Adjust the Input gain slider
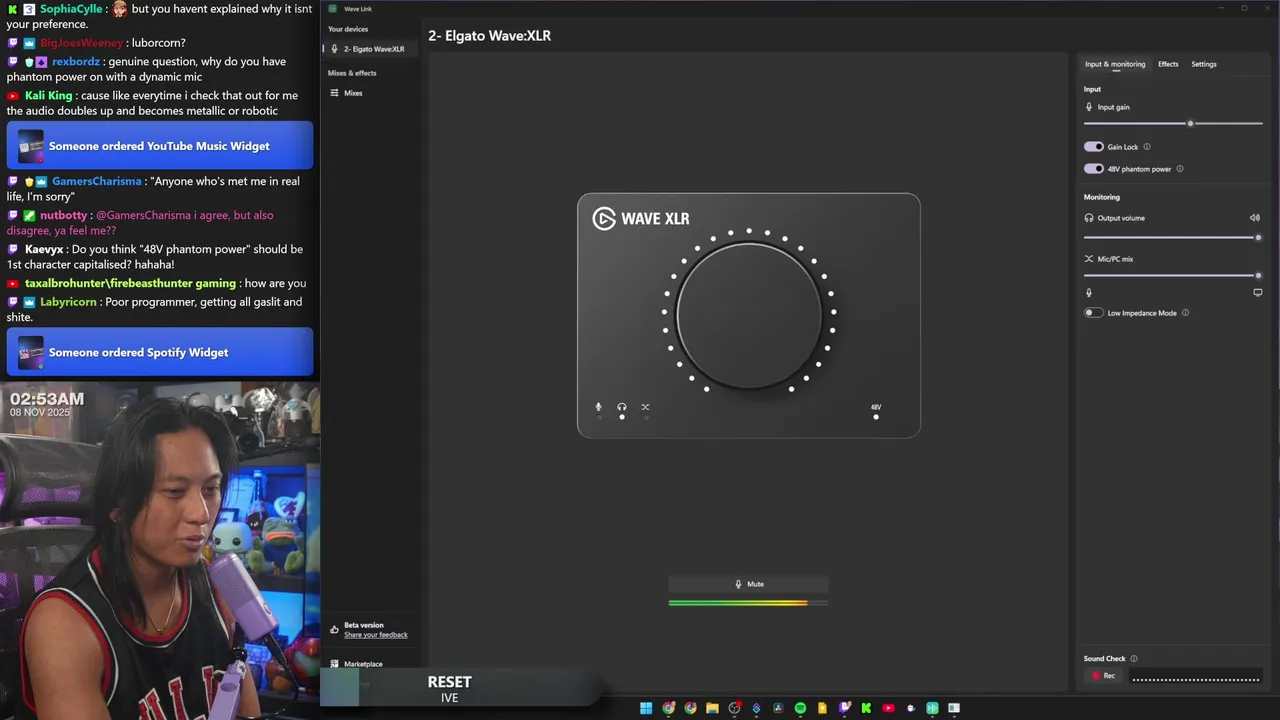 1173,123
